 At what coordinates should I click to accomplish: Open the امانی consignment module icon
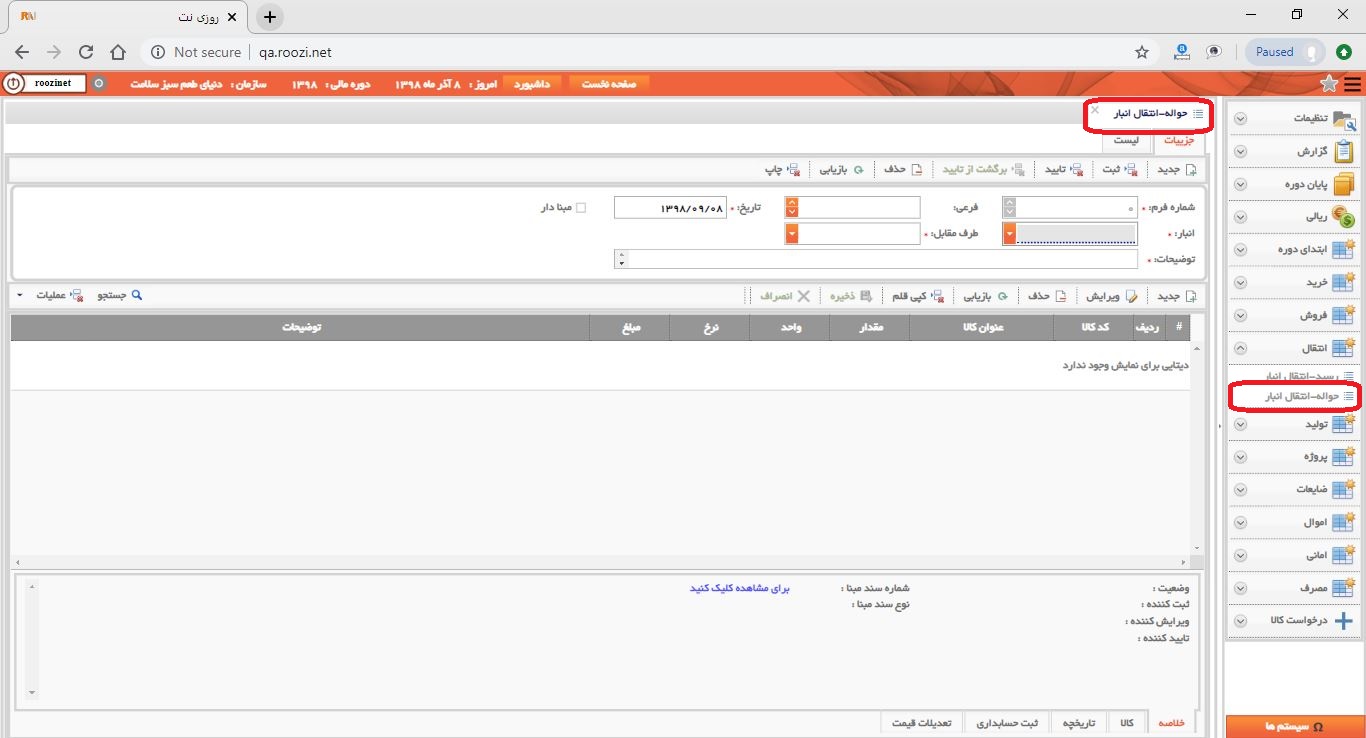tap(1343, 556)
